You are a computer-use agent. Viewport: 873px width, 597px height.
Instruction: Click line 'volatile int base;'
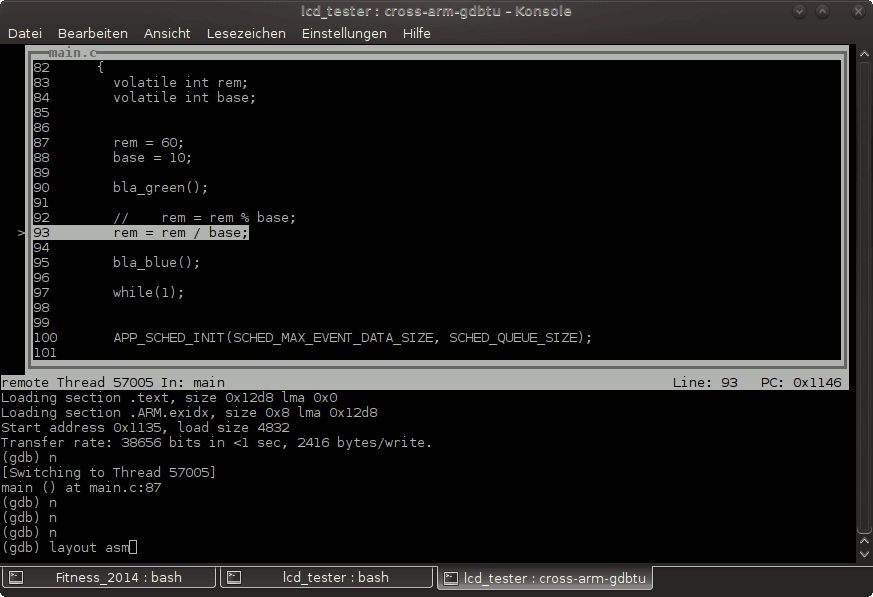(184, 97)
